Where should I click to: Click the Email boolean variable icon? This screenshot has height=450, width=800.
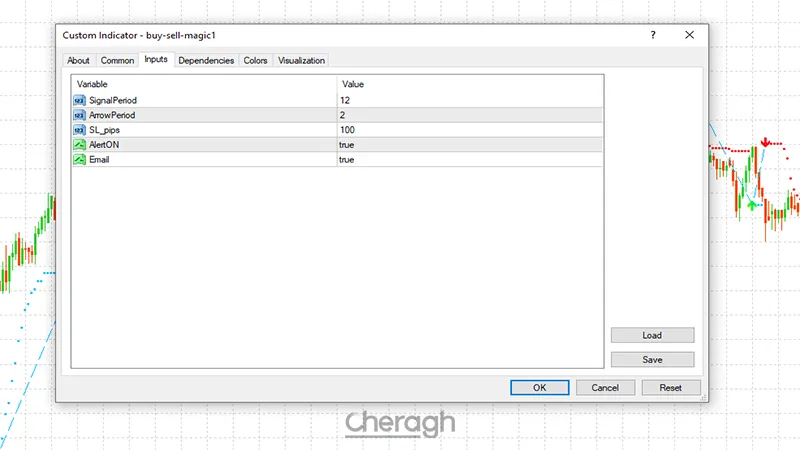80,159
